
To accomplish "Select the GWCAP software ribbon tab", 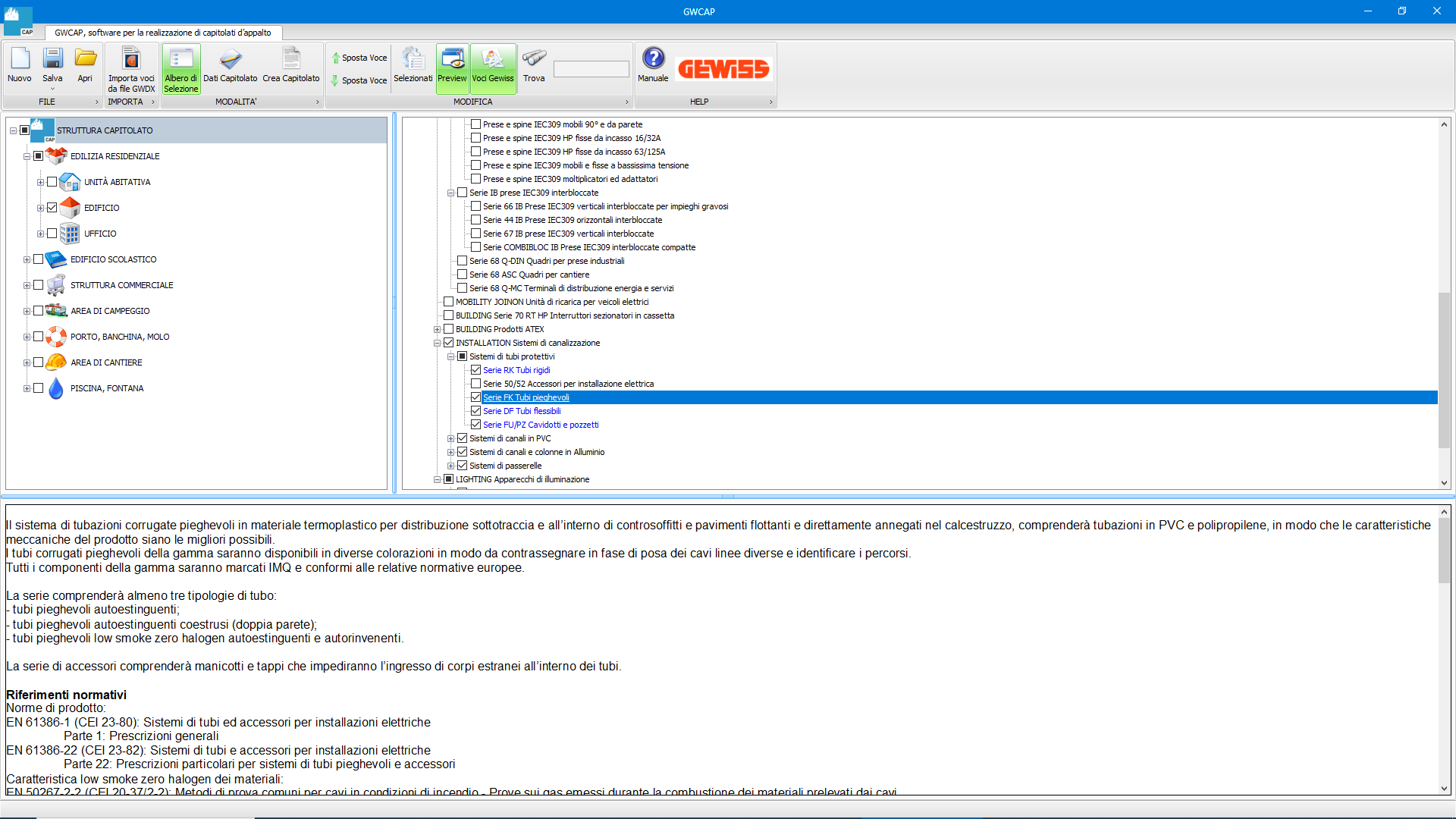I will 163,33.
